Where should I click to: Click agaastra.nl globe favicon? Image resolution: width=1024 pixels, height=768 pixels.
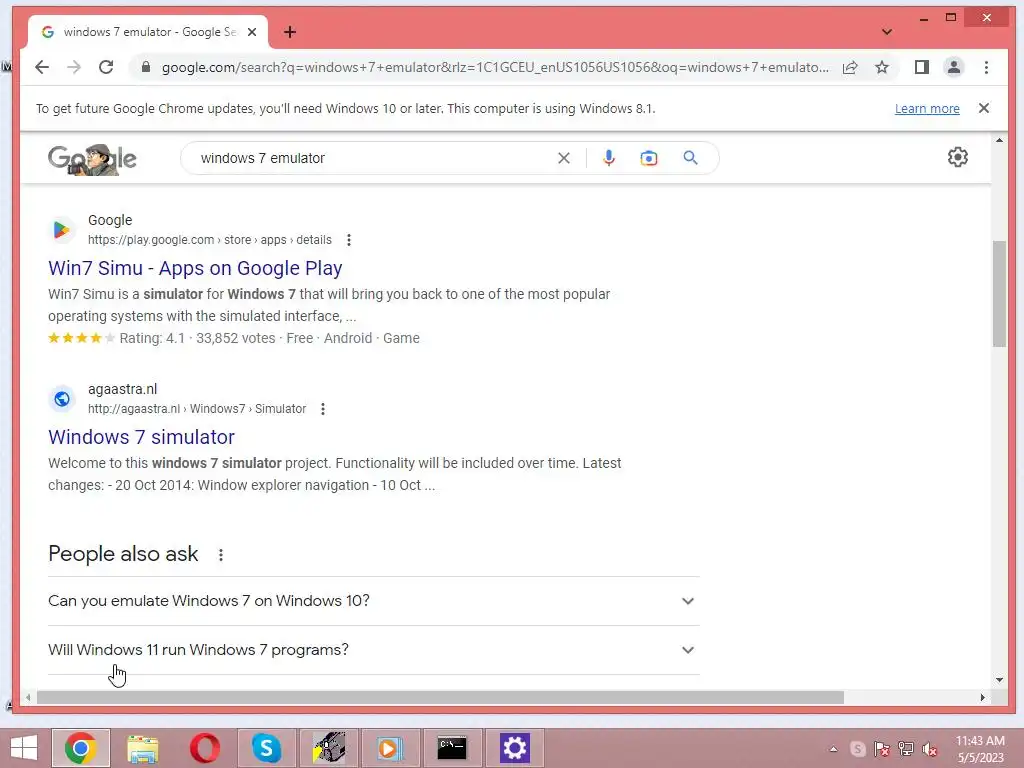coord(62,398)
